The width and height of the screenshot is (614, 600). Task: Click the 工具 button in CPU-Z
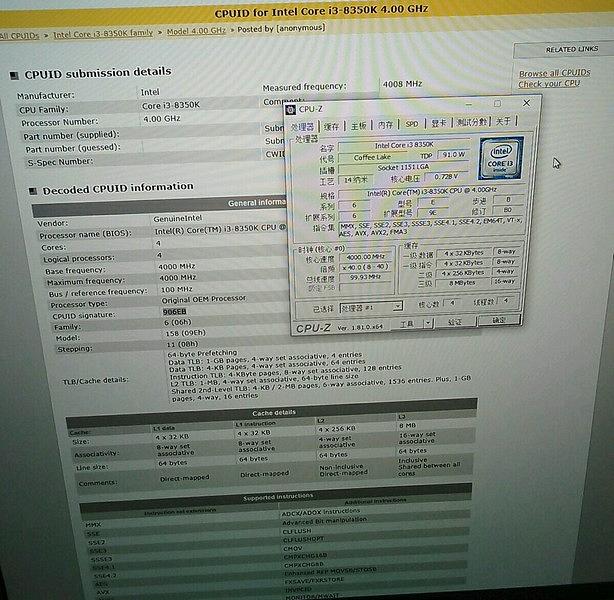tap(407, 323)
